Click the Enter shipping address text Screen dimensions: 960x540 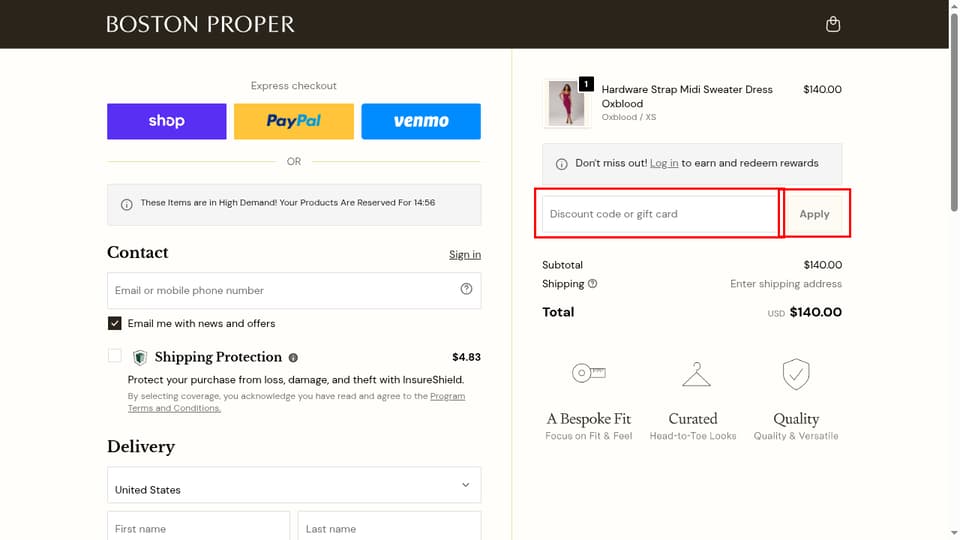point(786,283)
